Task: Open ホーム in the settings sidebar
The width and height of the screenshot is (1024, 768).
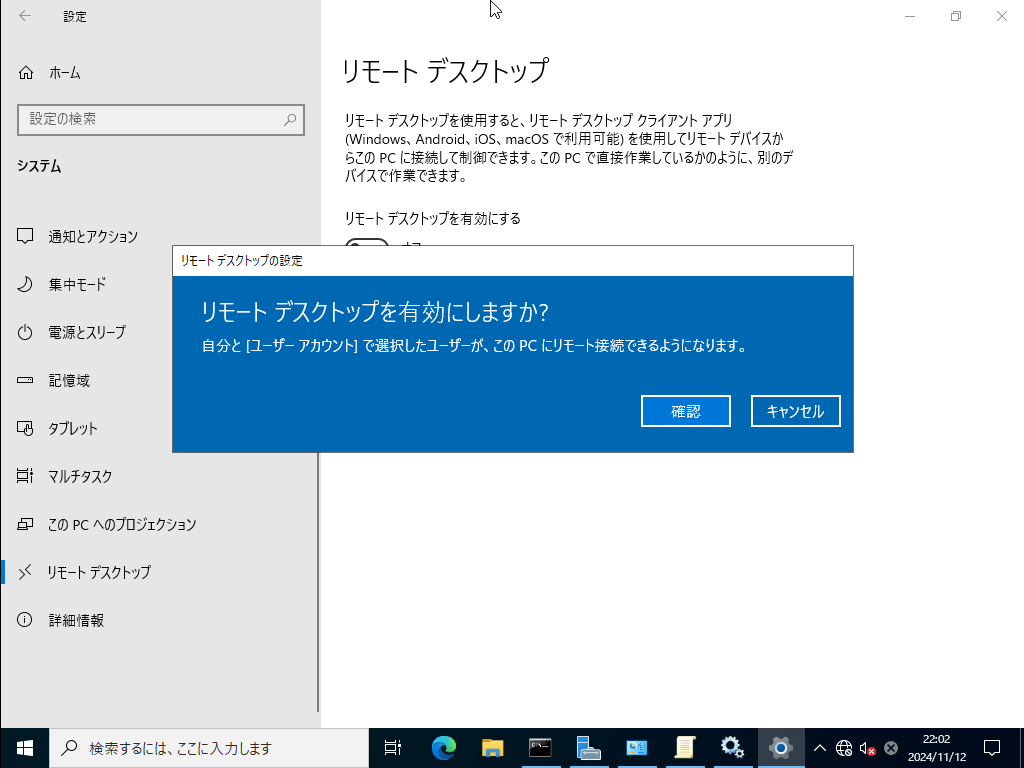Action: point(64,73)
